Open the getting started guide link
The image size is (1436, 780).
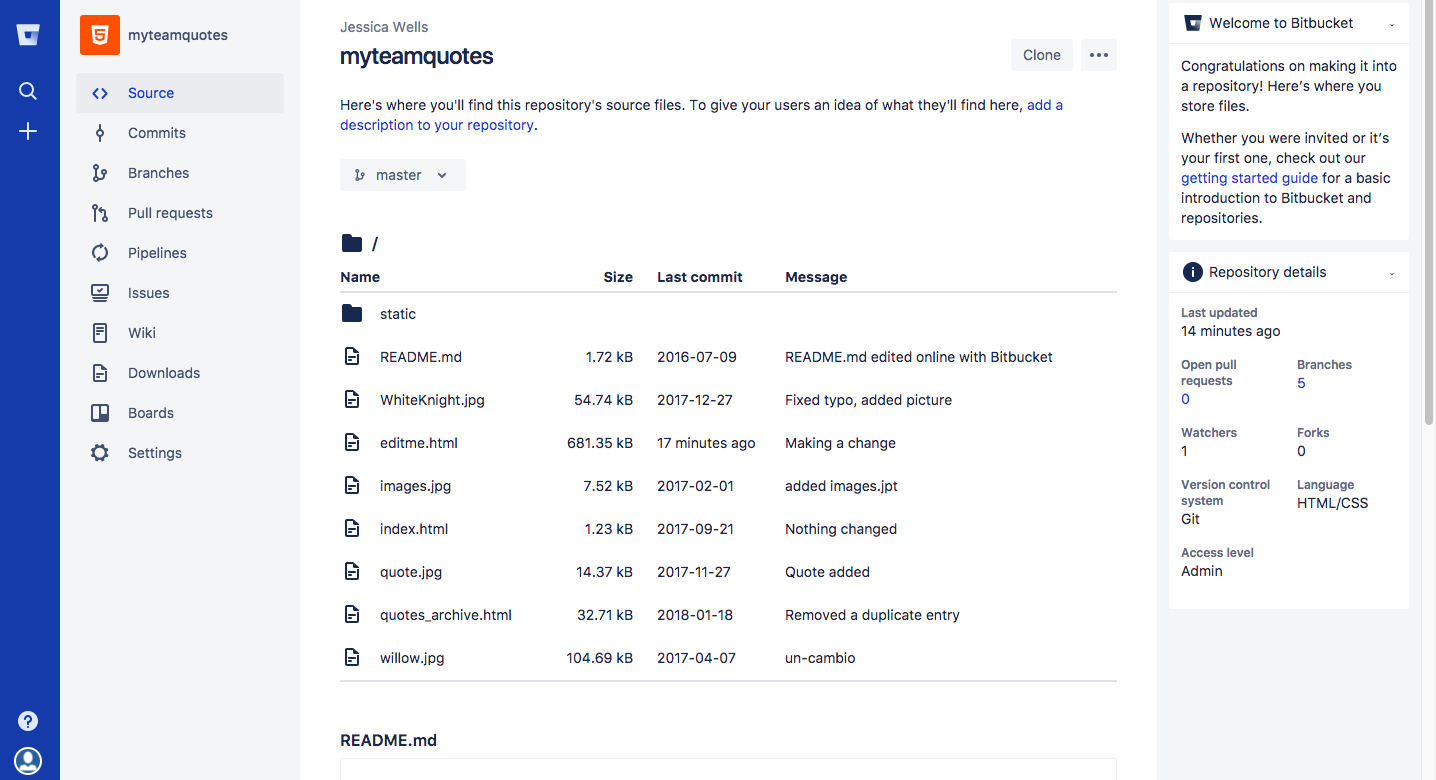[1249, 178]
